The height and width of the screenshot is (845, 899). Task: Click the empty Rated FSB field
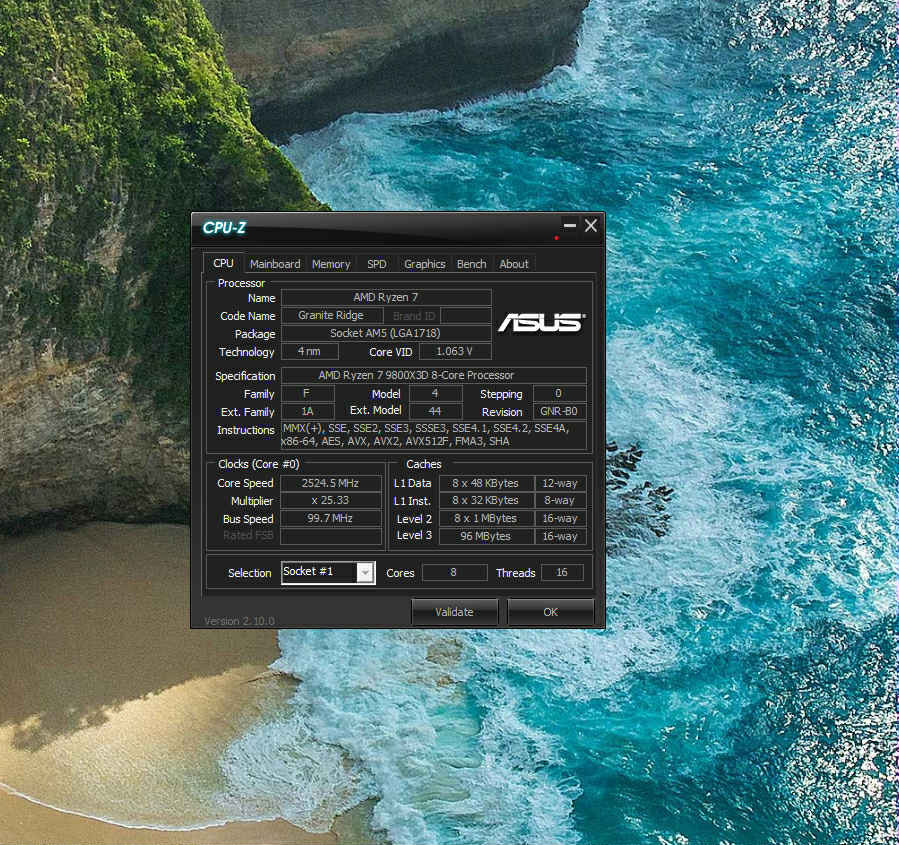click(331, 536)
